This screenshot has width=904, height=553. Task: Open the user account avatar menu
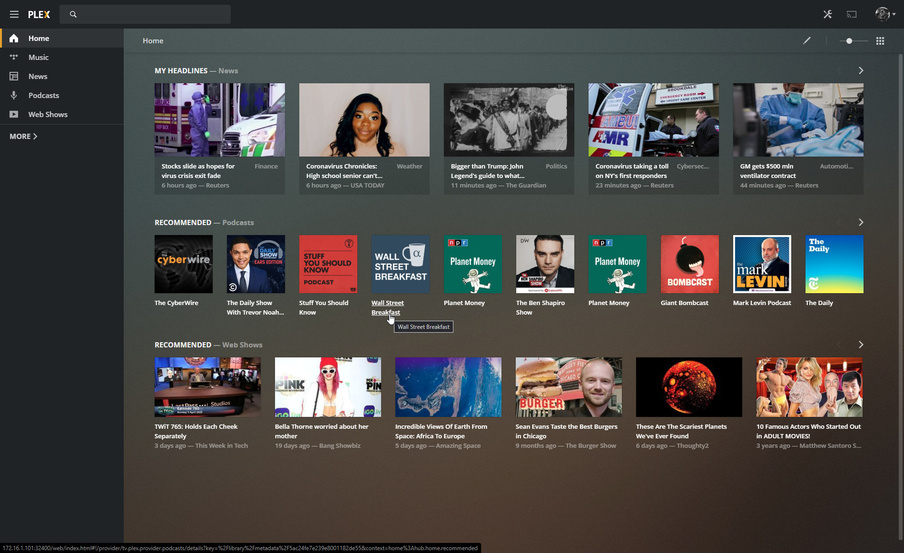click(884, 14)
